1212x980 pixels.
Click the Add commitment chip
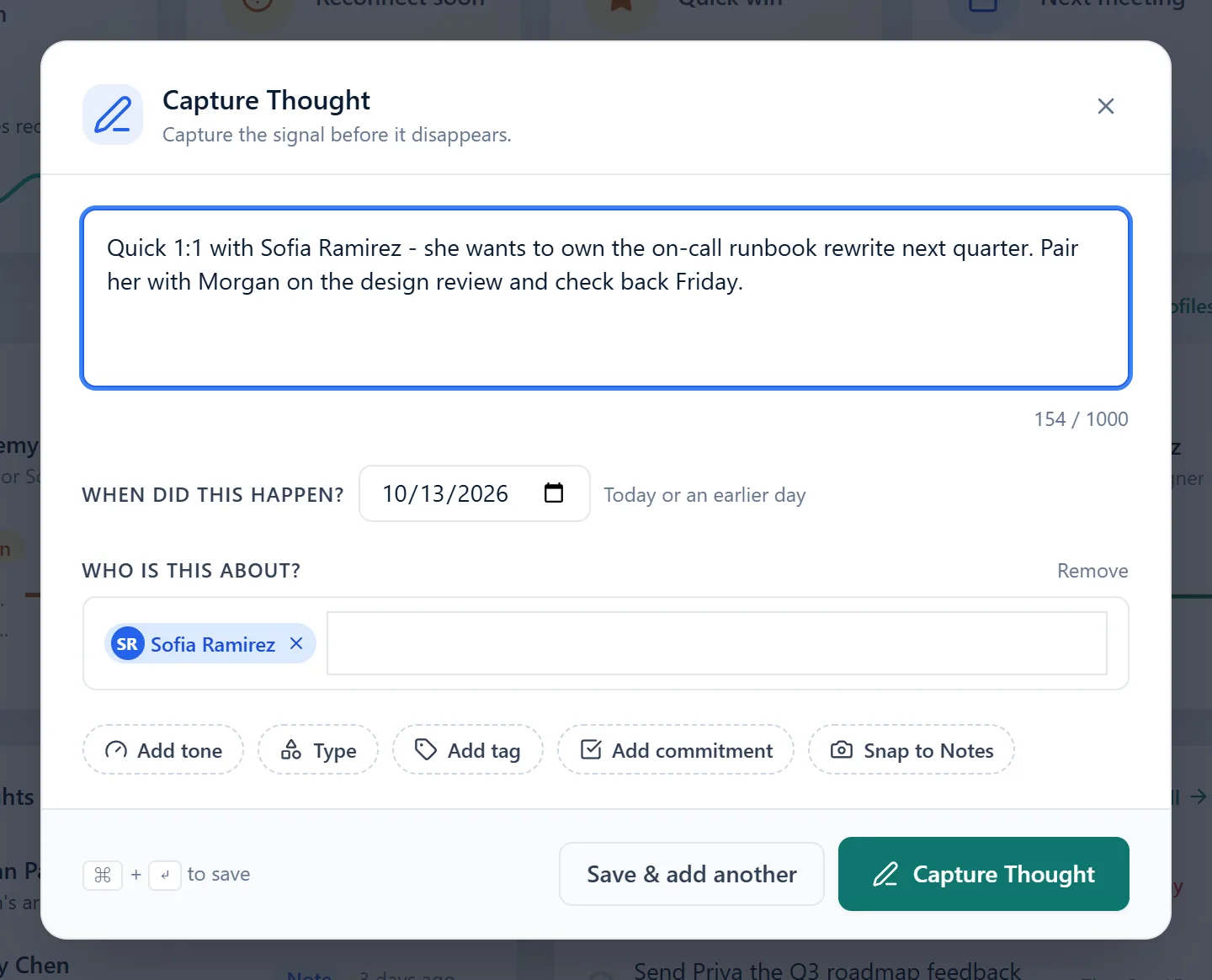point(676,749)
